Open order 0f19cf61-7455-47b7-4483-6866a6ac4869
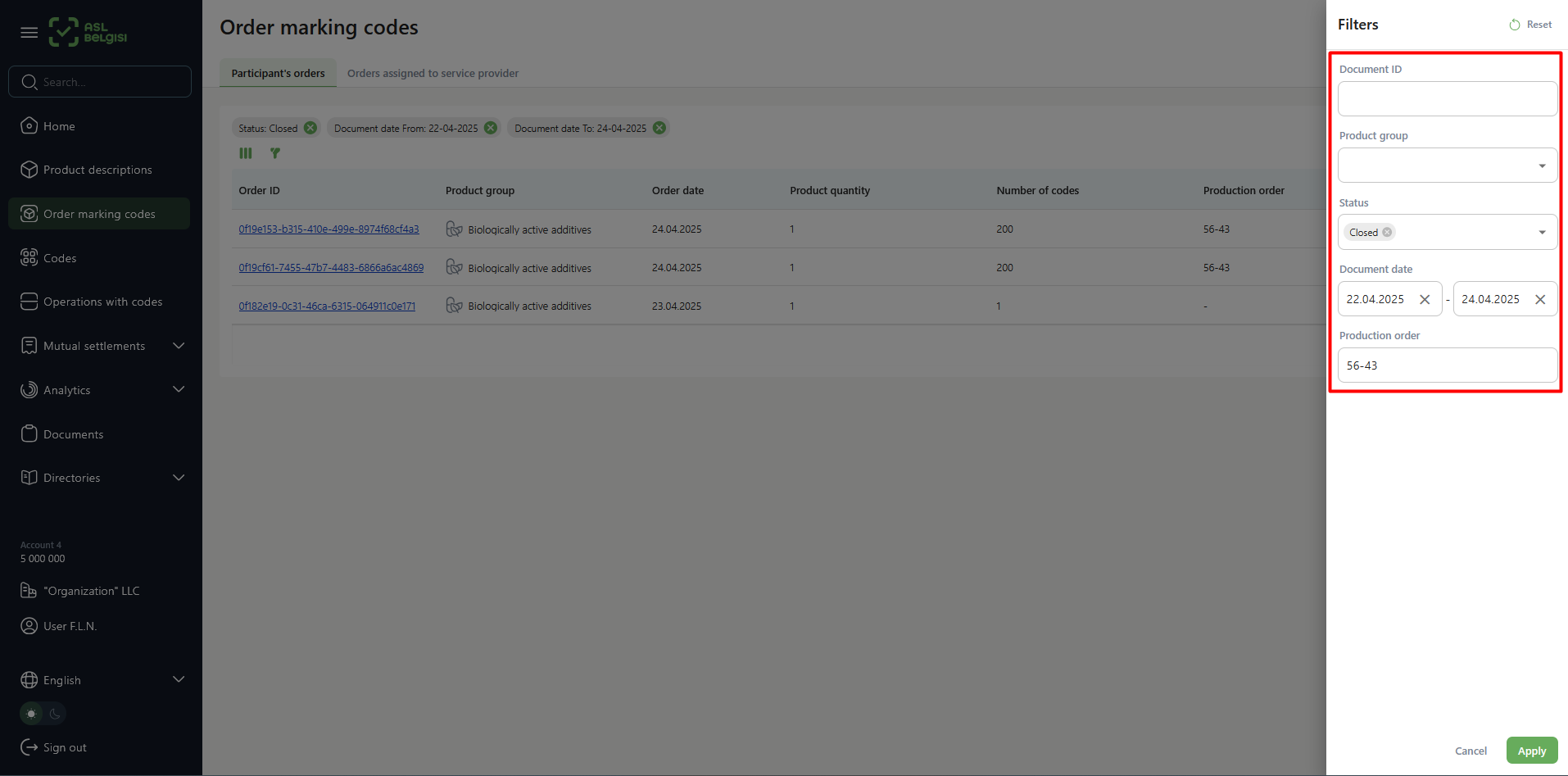Viewport: 1568px width, 776px height. 331,267
